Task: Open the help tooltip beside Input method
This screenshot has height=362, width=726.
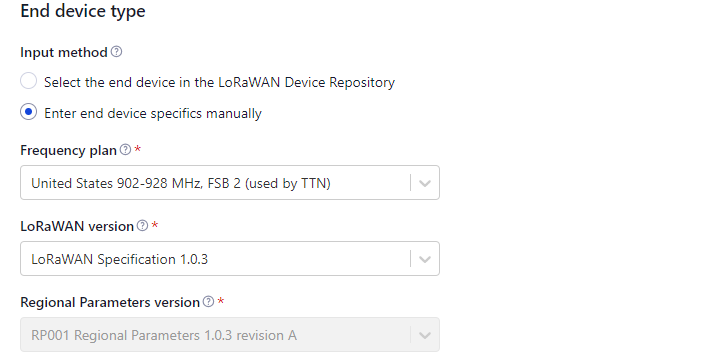Action: [117, 52]
